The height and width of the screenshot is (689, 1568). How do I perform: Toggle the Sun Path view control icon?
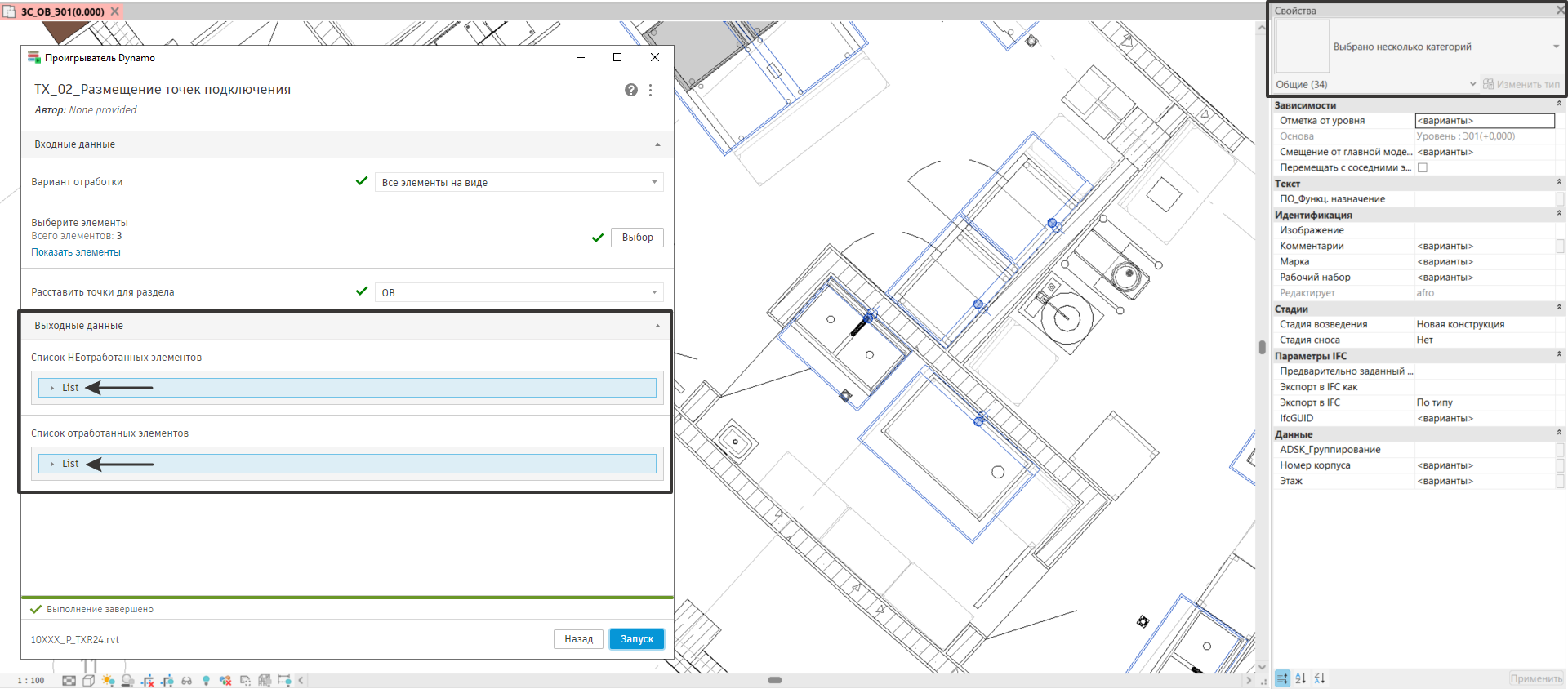pos(108,680)
